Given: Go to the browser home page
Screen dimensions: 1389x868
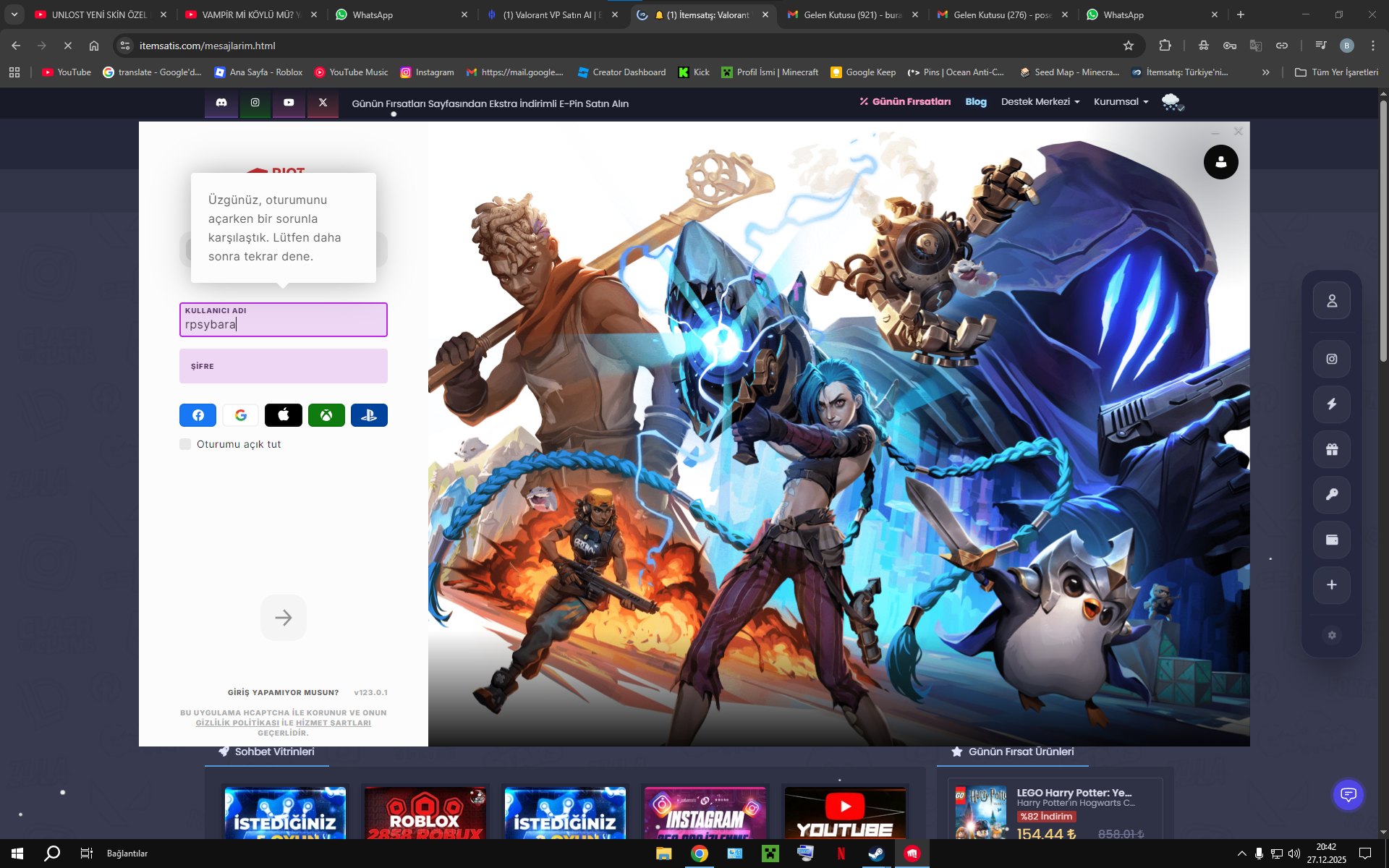Looking at the screenshot, I should coord(94,46).
